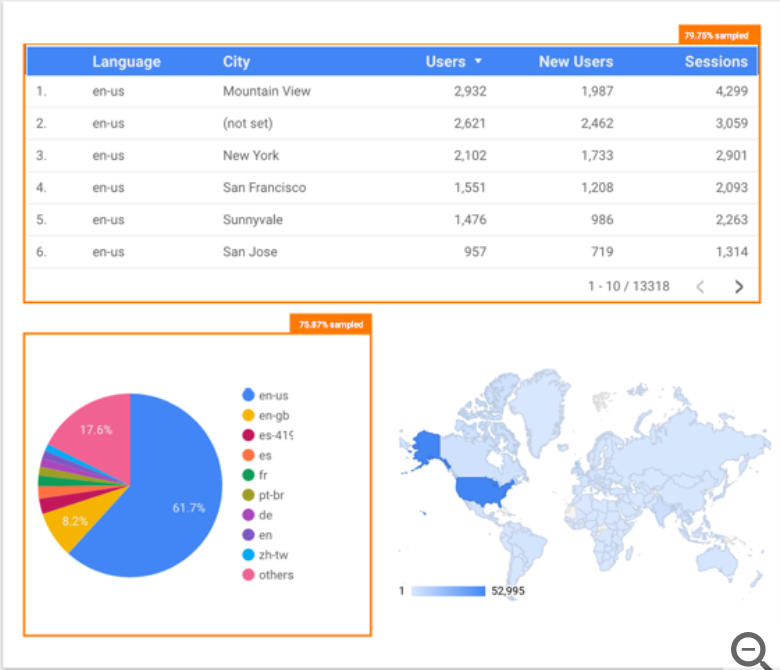Click the 79.75% sampled badge
The width and height of the screenshot is (780, 670).
715,35
